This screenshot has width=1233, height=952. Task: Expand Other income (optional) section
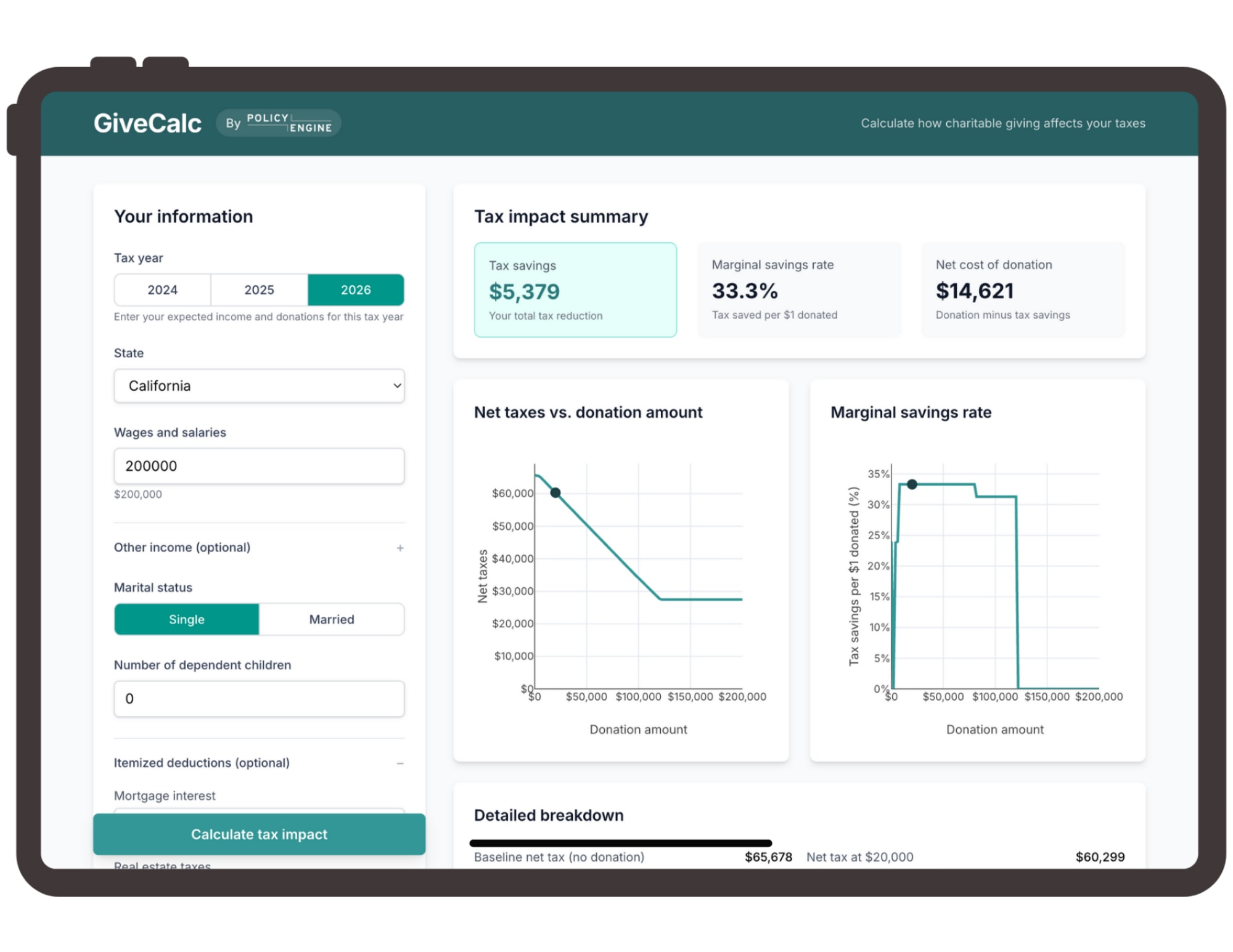[182, 547]
